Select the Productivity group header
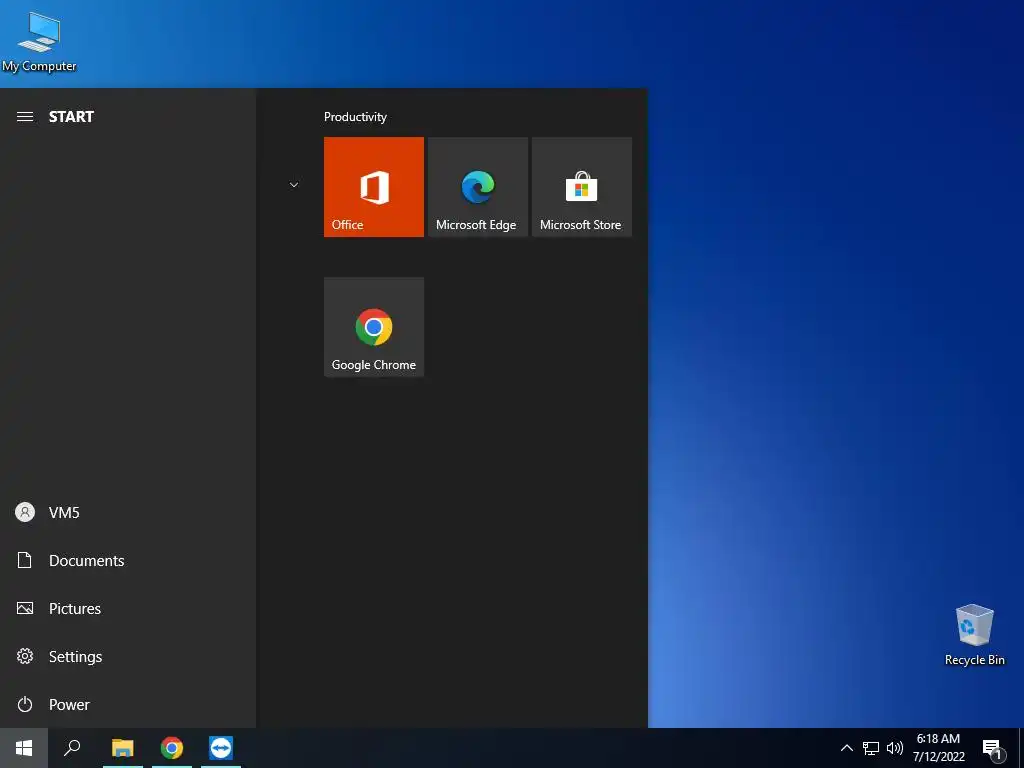 [355, 117]
